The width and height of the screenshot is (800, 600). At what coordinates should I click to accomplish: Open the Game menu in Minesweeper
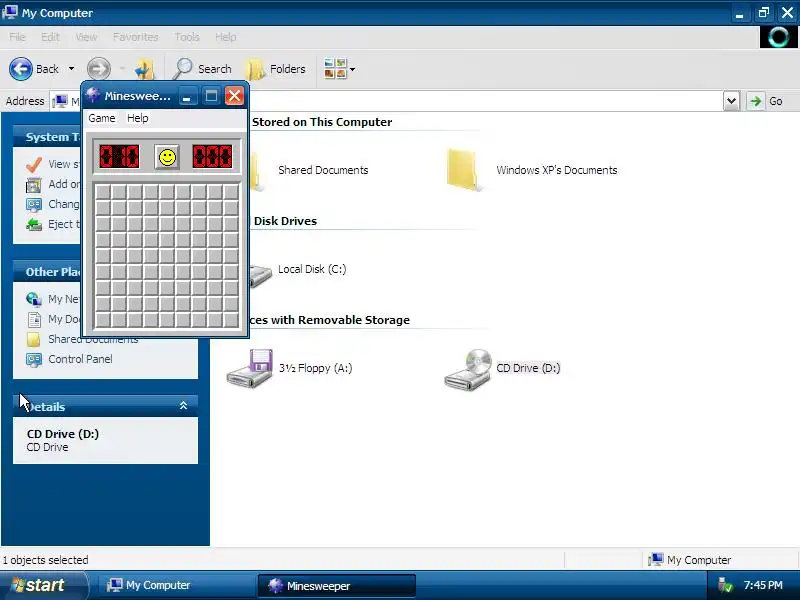click(x=102, y=118)
